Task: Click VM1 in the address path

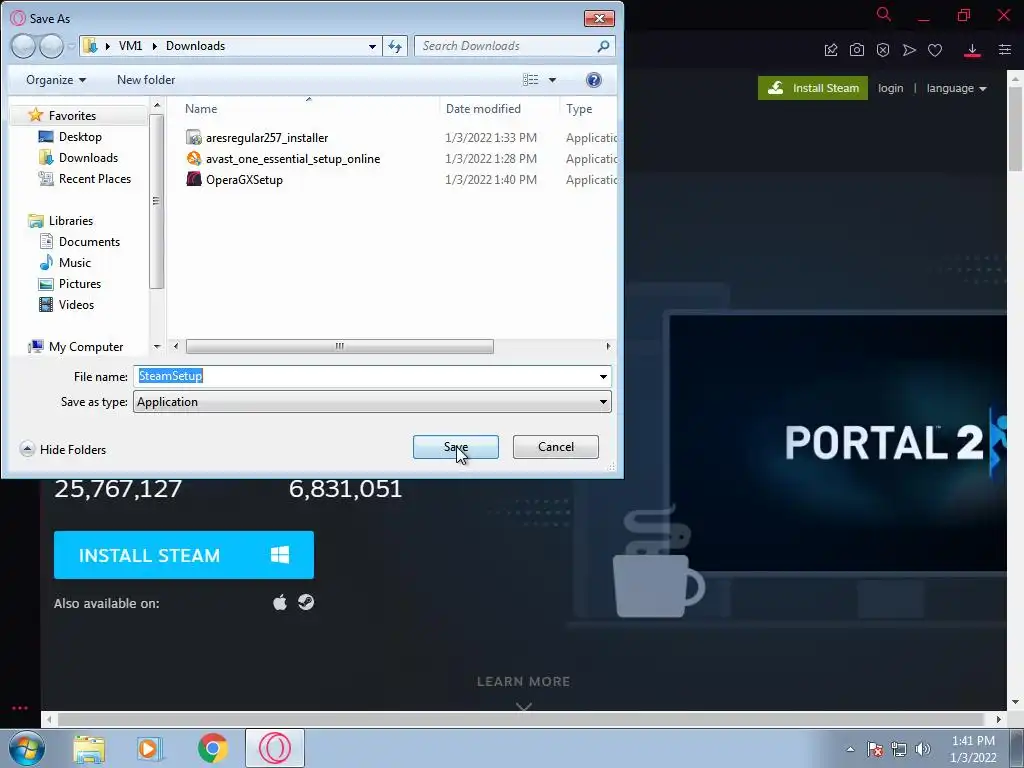Action: tap(131, 46)
